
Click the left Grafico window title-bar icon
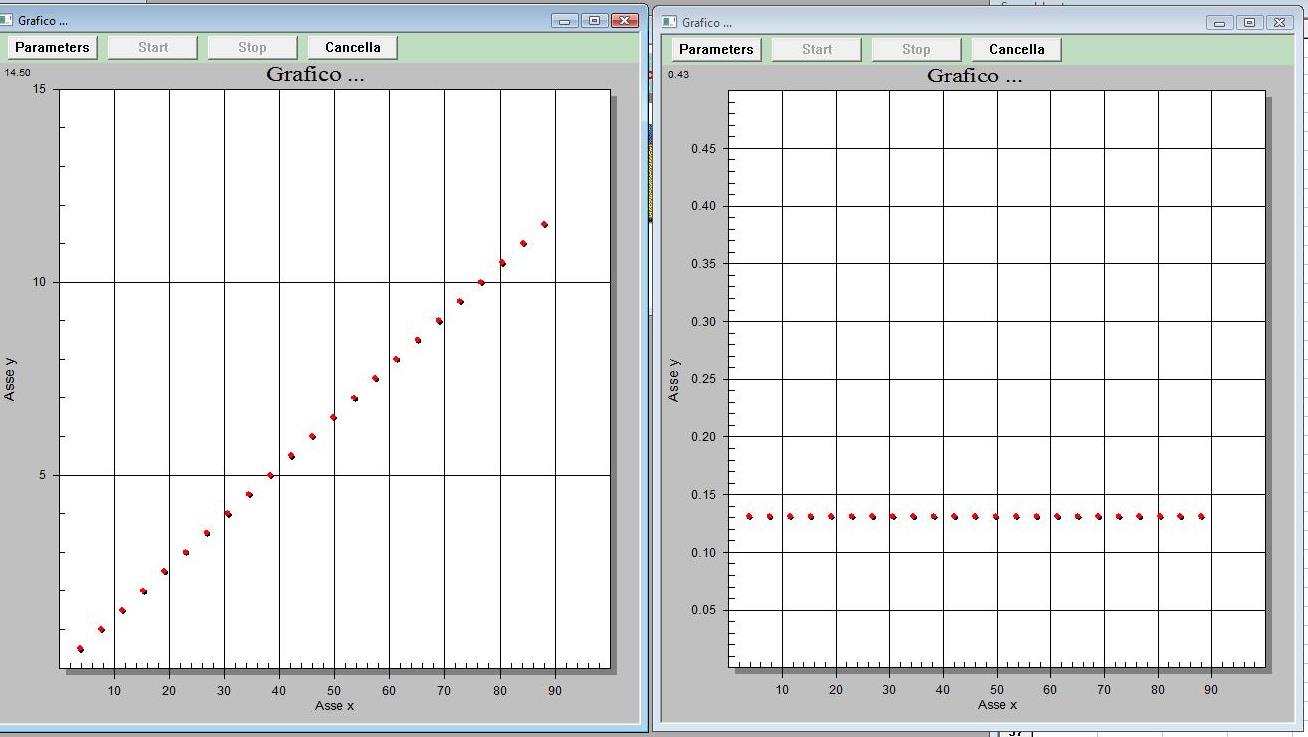[6, 20]
